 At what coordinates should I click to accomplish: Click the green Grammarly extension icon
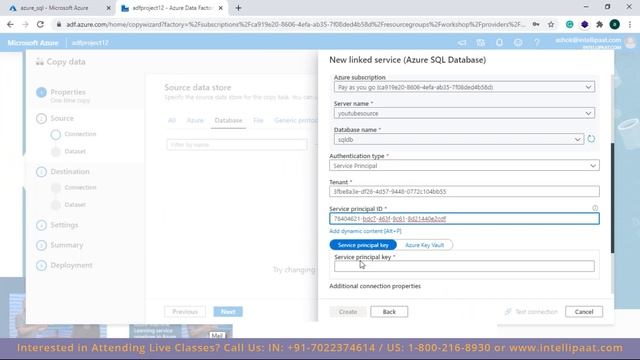tap(569, 24)
